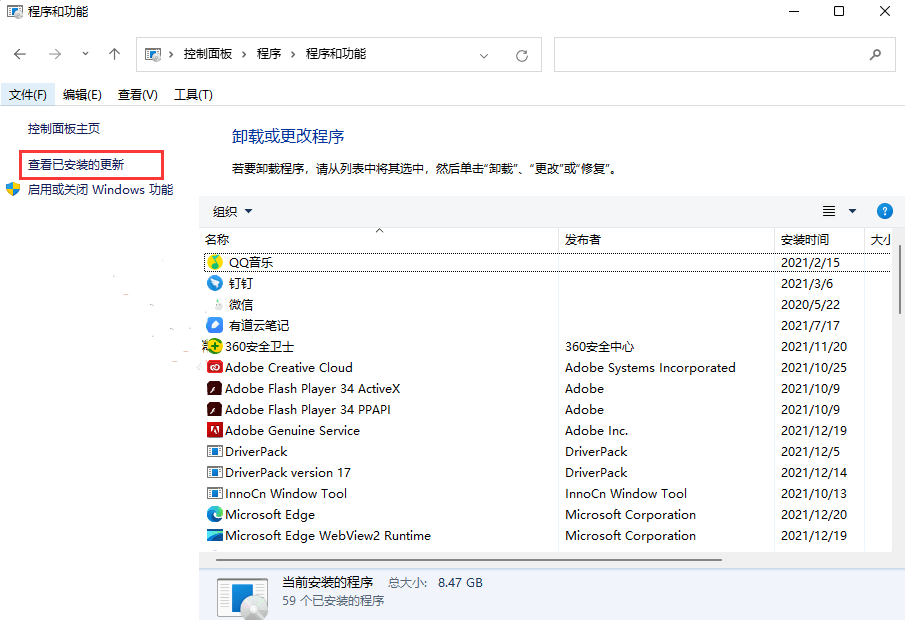Click the Adobe Genuine Service icon
This screenshot has height=620, width=905.
(215, 430)
